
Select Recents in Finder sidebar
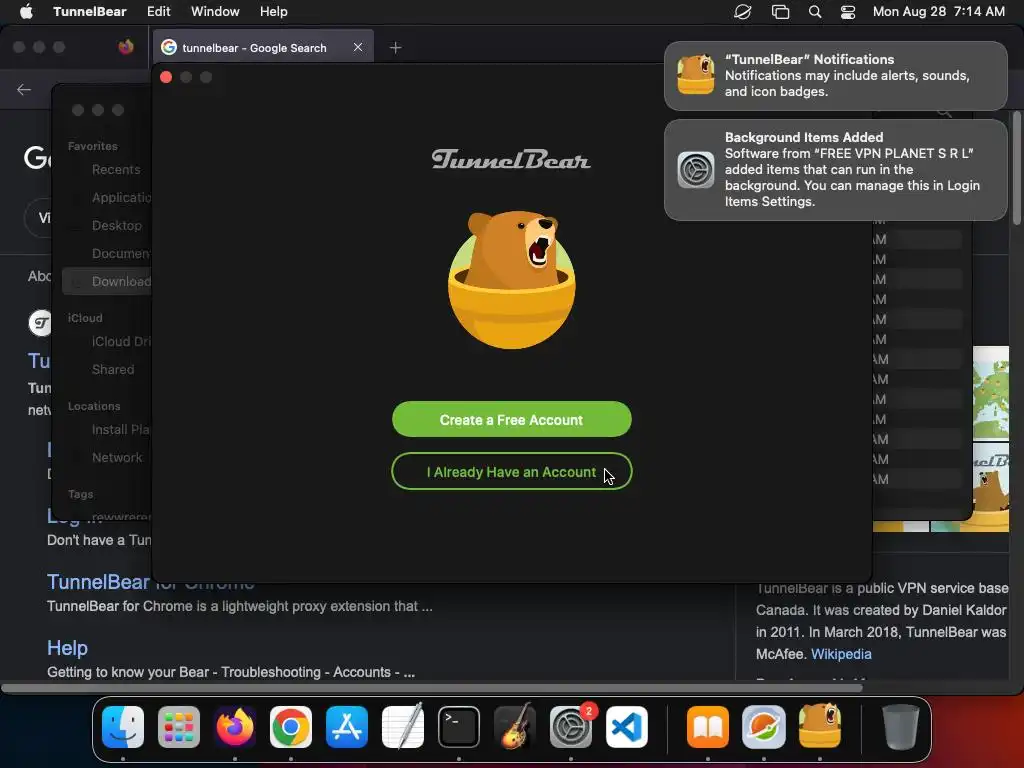116,169
